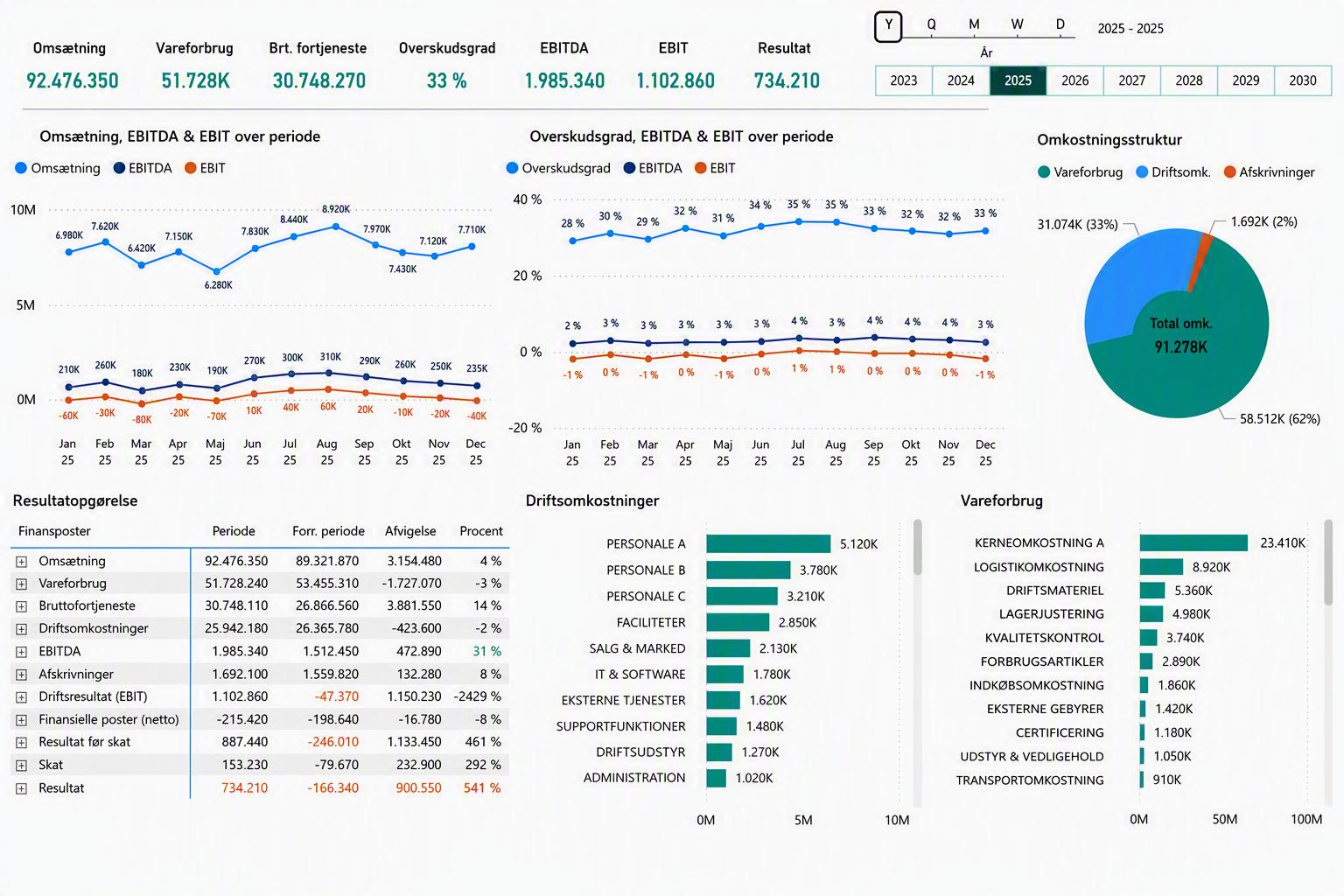Select the Y (year) granularity option
The image size is (1344, 896).
click(888, 25)
